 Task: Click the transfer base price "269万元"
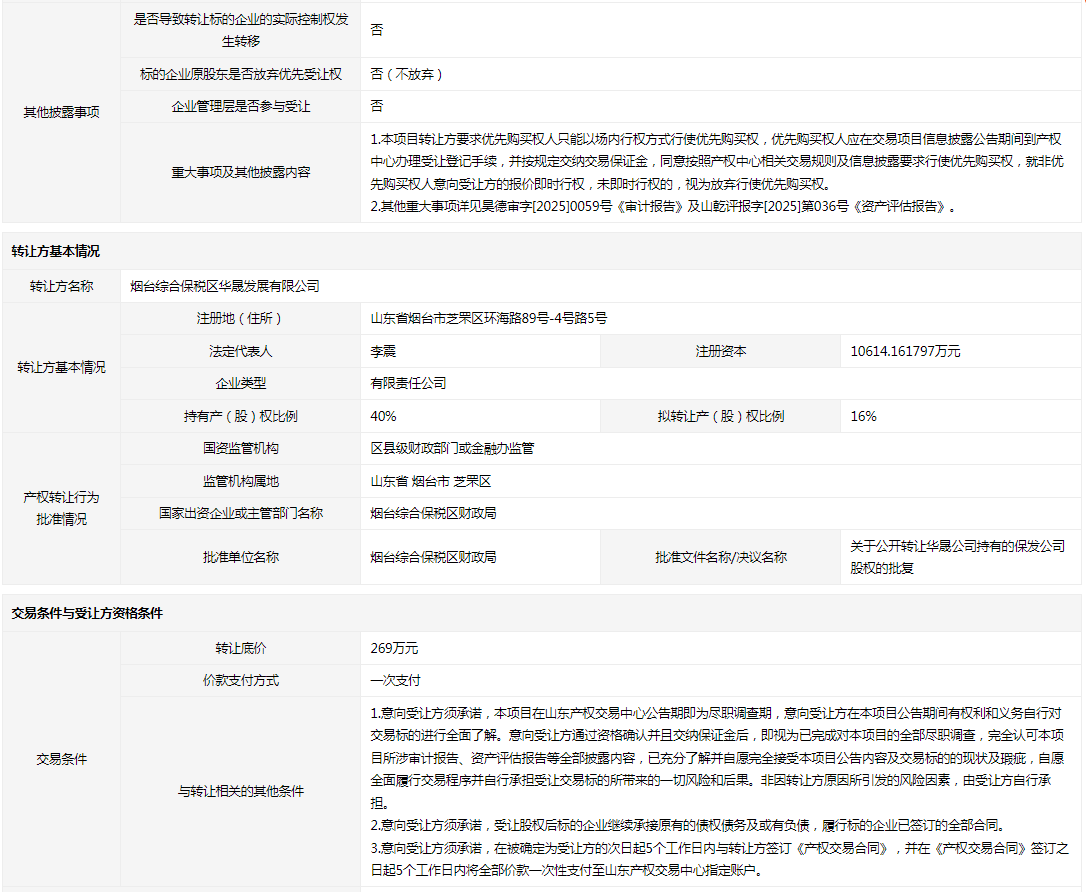[394, 648]
